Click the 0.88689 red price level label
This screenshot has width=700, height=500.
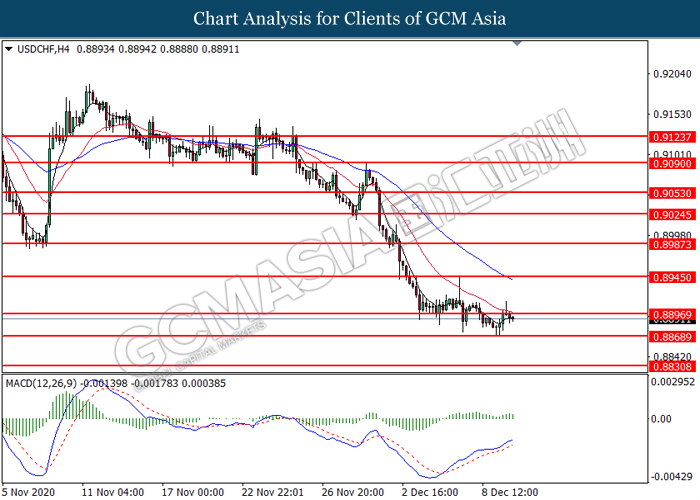coord(672,337)
